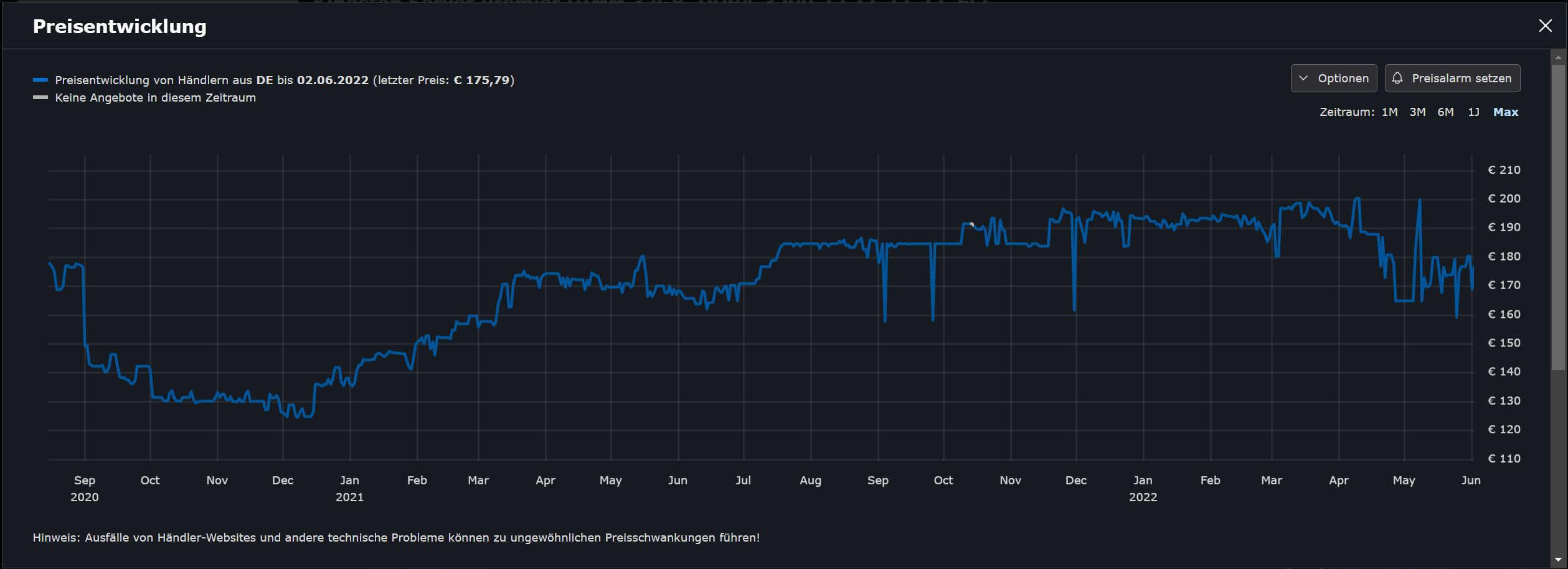Click the Jan 2021 axis label

pyautogui.click(x=349, y=489)
